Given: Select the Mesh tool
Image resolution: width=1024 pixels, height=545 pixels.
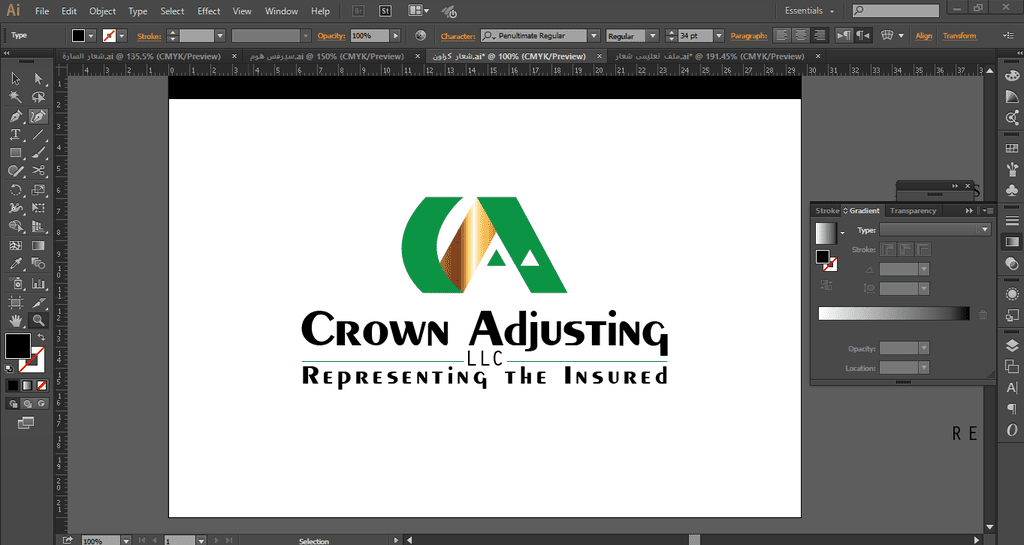Looking at the screenshot, I should [15, 245].
